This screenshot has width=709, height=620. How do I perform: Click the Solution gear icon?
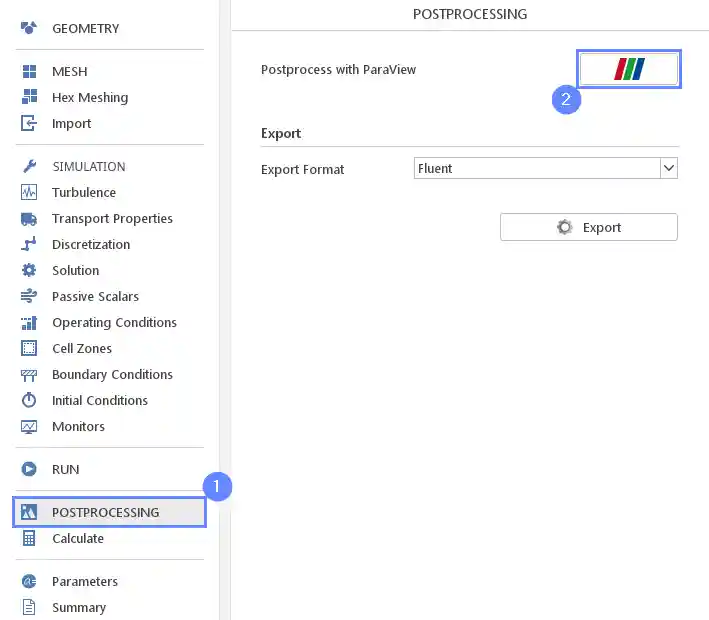pyautogui.click(x=29, y=270)
